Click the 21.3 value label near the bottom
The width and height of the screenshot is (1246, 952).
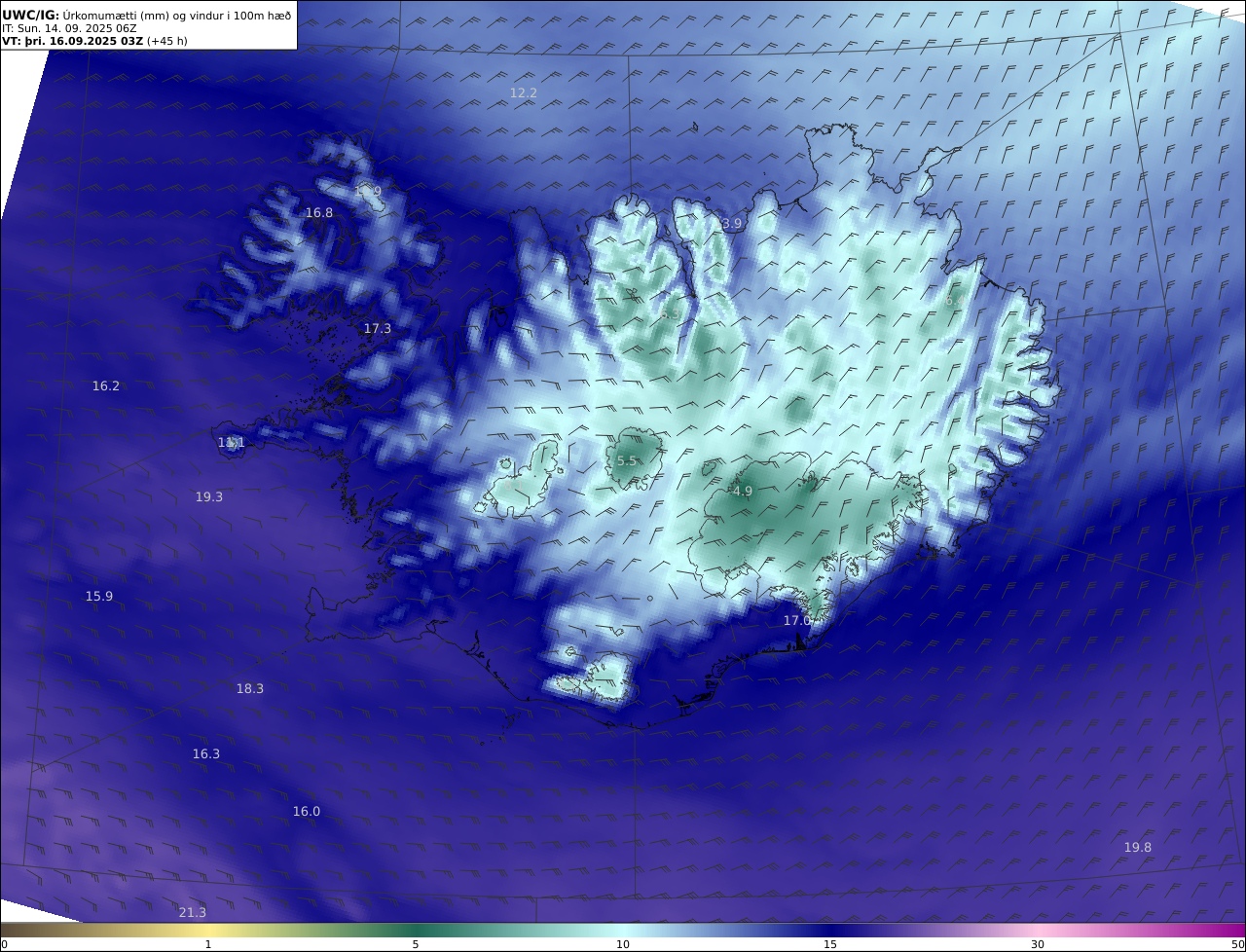[x=193, y=913]
